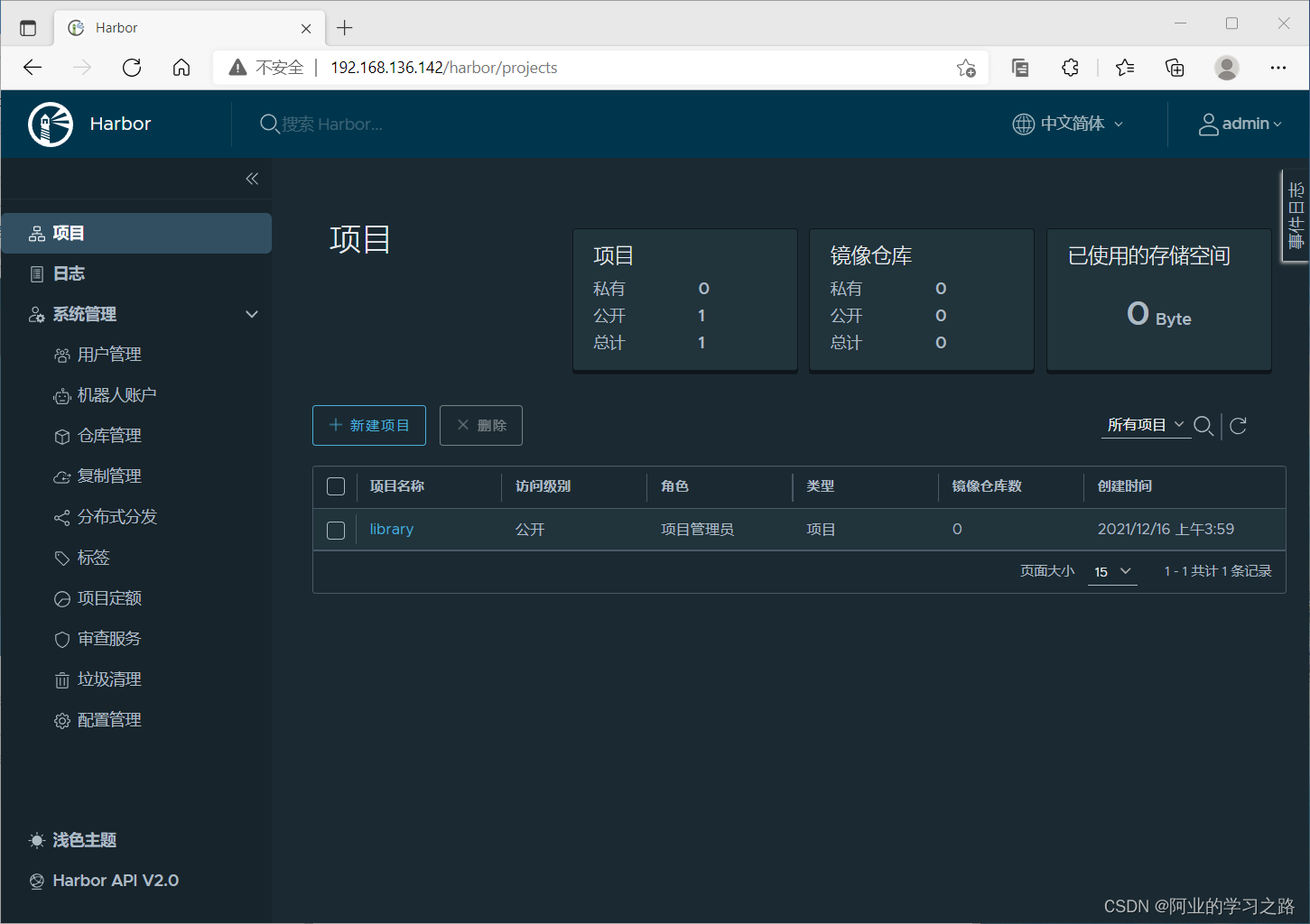
Task: Collapse the 系统管理 section chevron
Action: (x=252, y=314)
